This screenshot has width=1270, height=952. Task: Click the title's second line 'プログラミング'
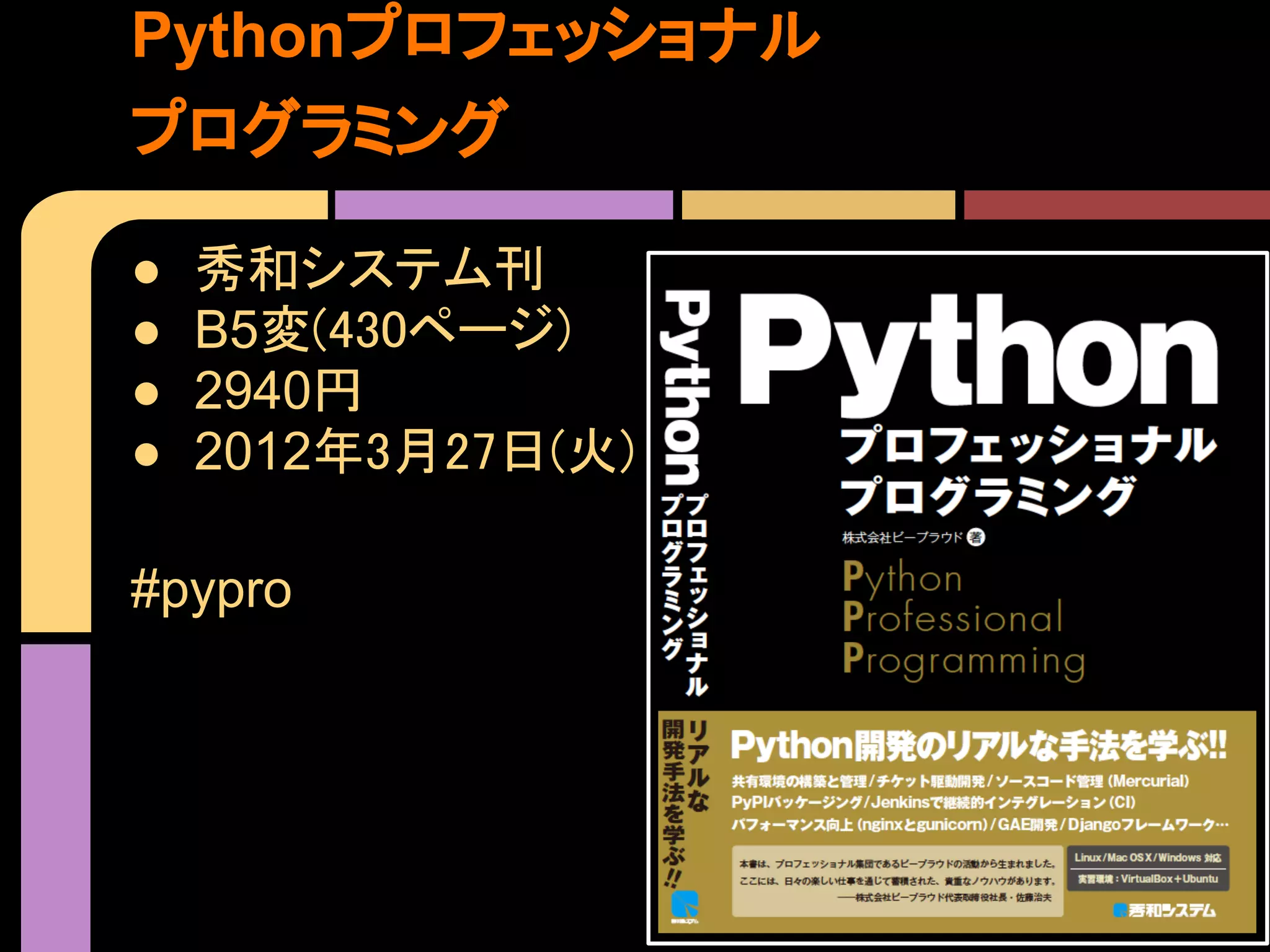pyautogui.click(x=319, y=127)
